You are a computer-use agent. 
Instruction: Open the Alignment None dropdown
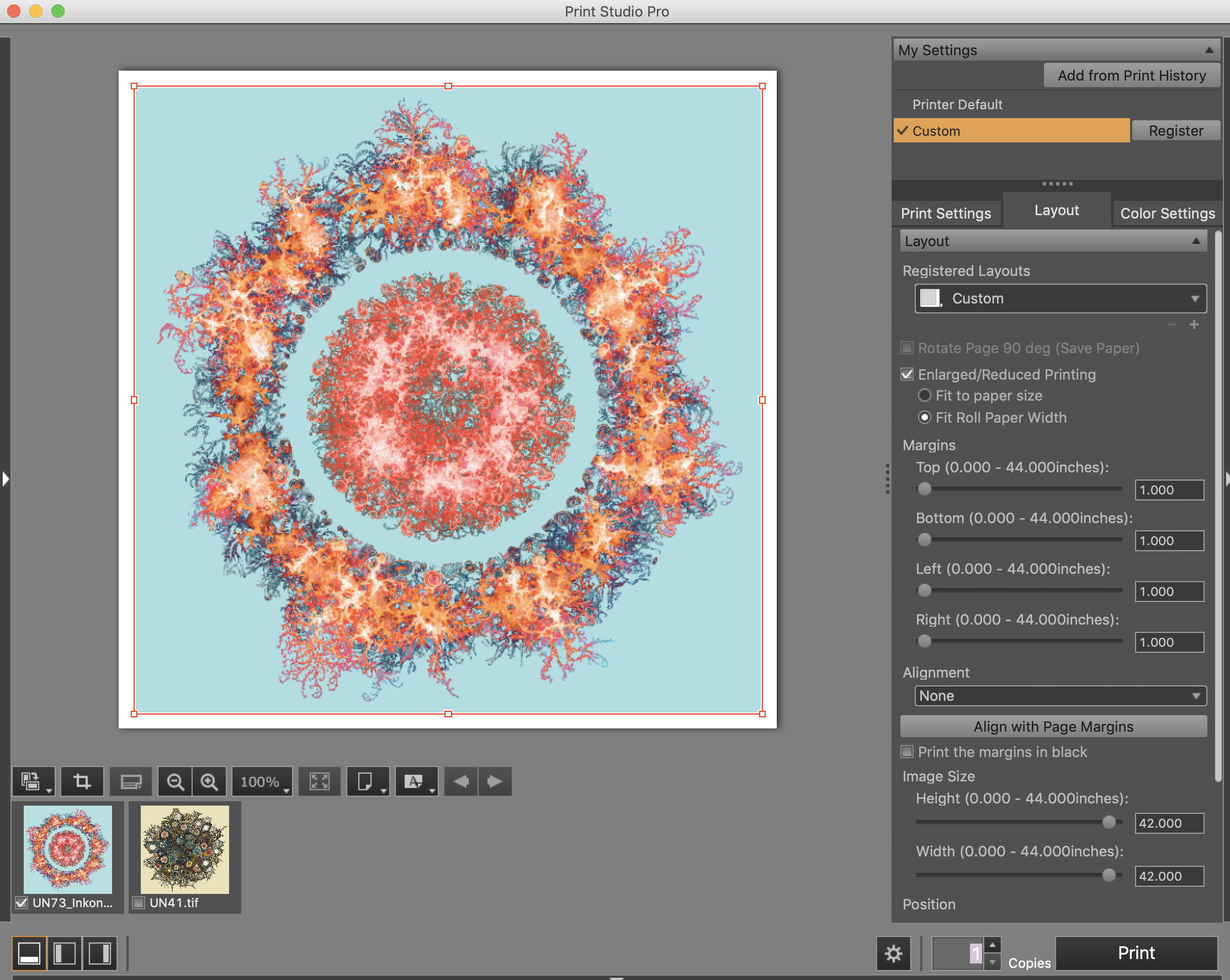point(1060,695)
